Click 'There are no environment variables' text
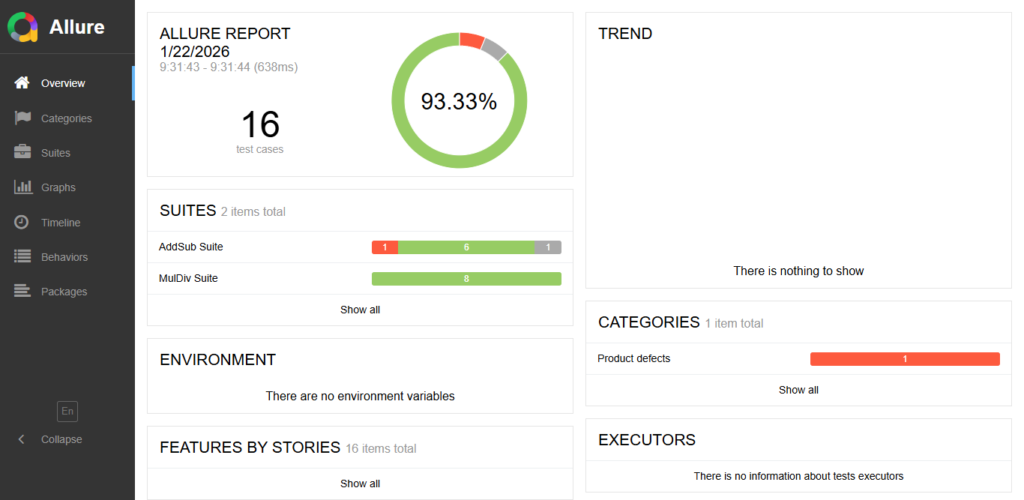Viewport: 1024px width, 500px height. [x=360, y=396]
